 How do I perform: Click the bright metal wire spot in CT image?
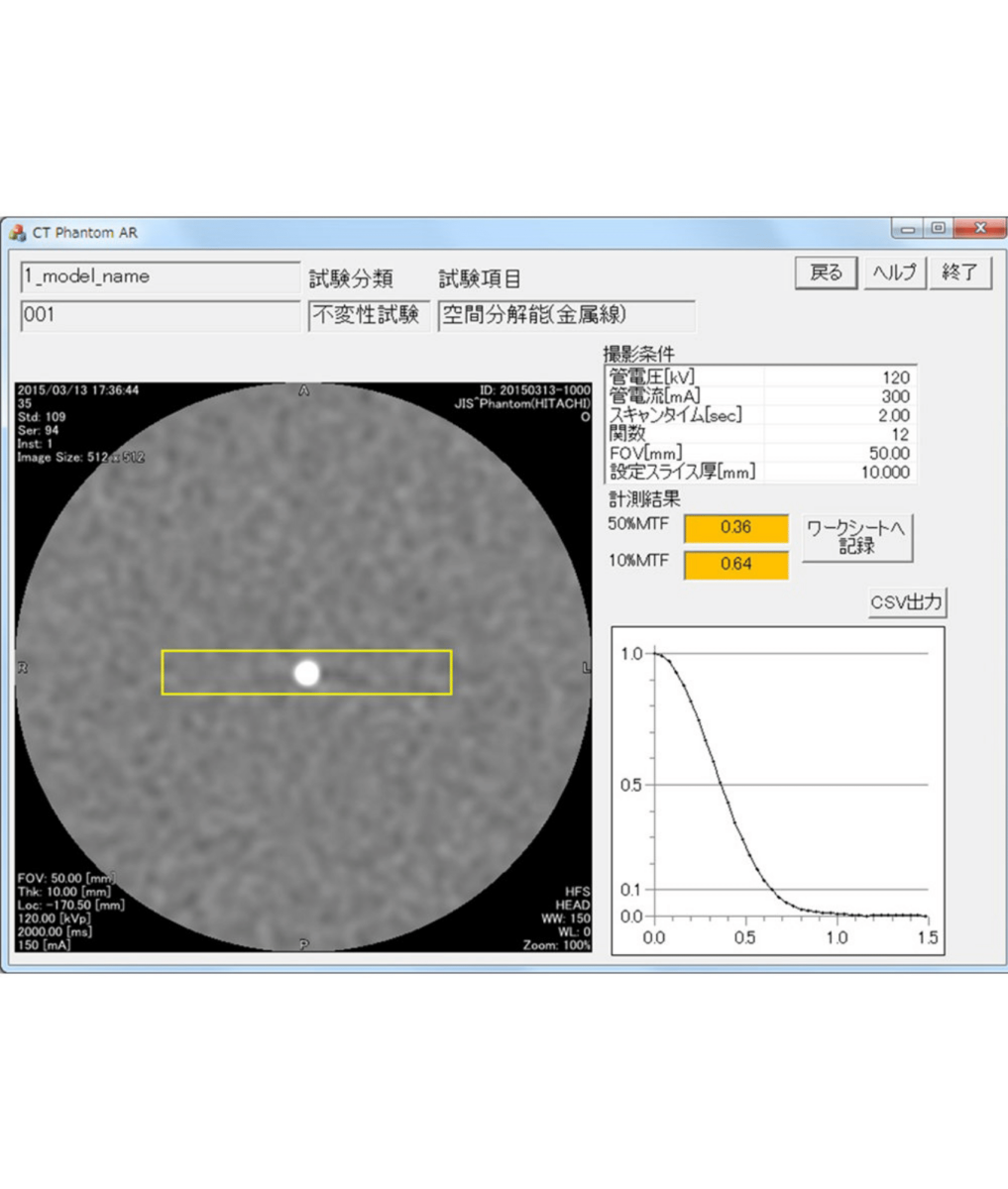(x=307, y=673)
